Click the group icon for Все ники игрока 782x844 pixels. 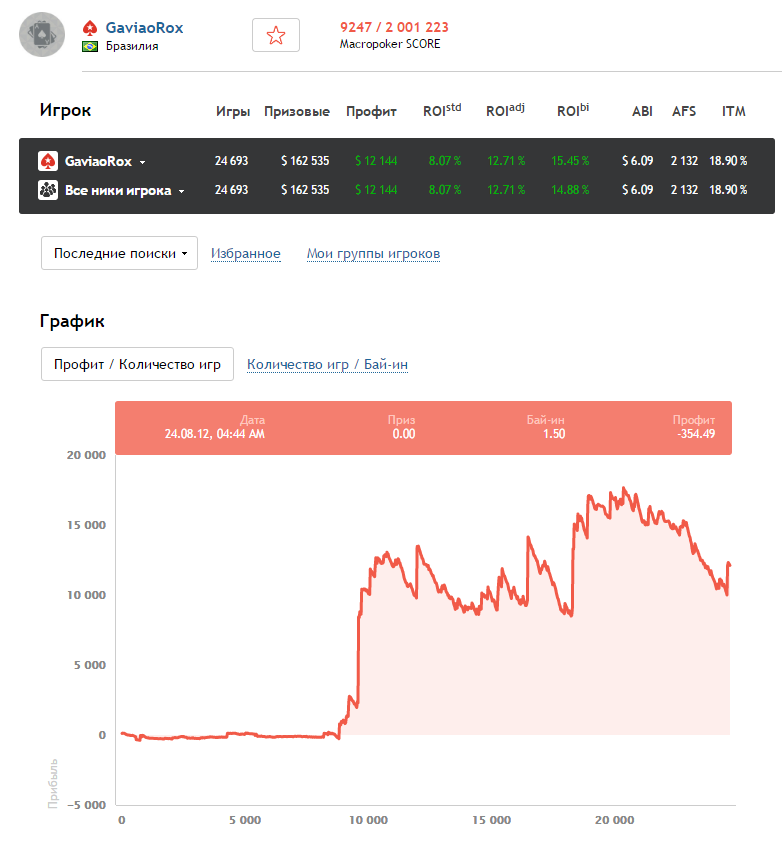47,190
